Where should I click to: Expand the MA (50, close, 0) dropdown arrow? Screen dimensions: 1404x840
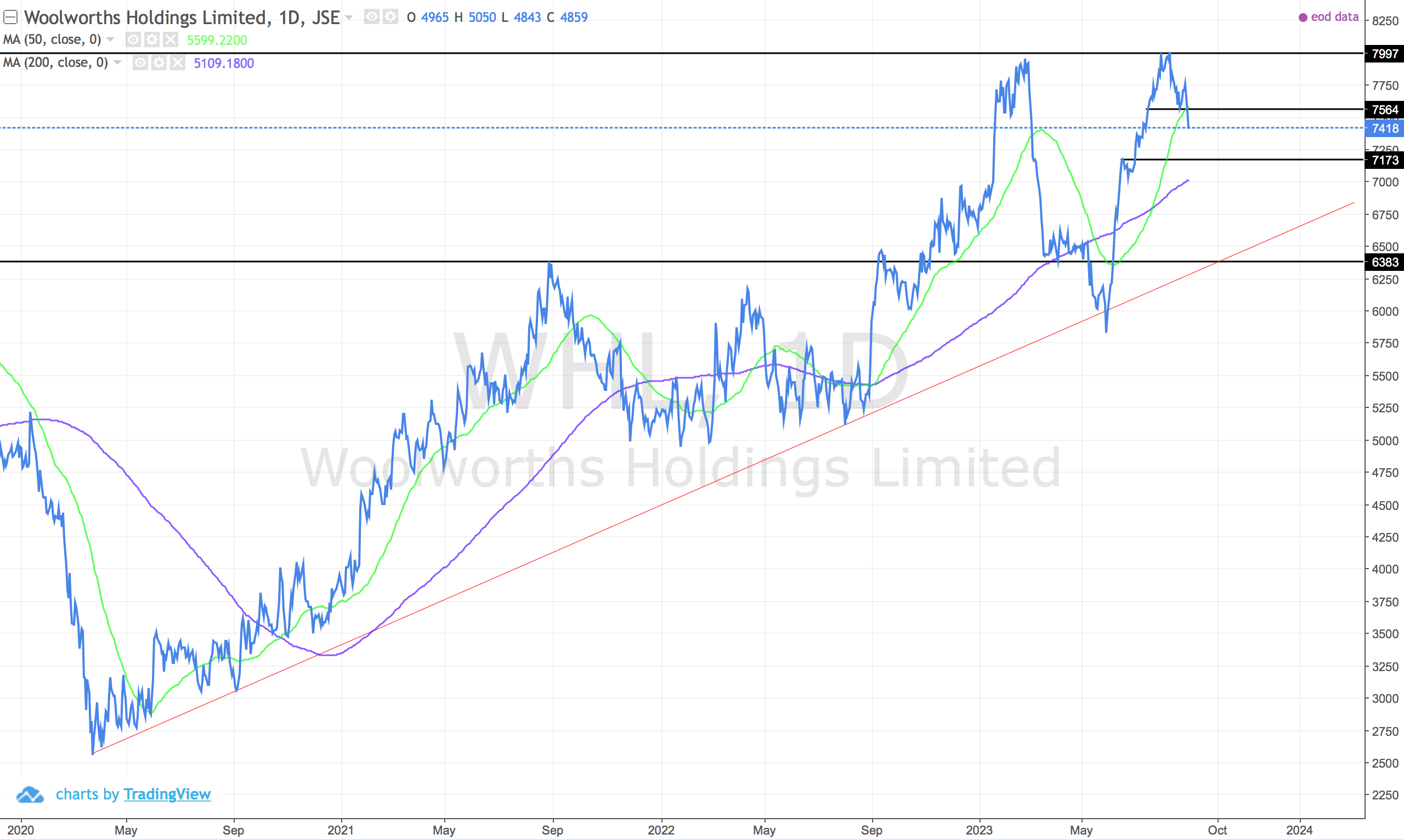point(111,39)
